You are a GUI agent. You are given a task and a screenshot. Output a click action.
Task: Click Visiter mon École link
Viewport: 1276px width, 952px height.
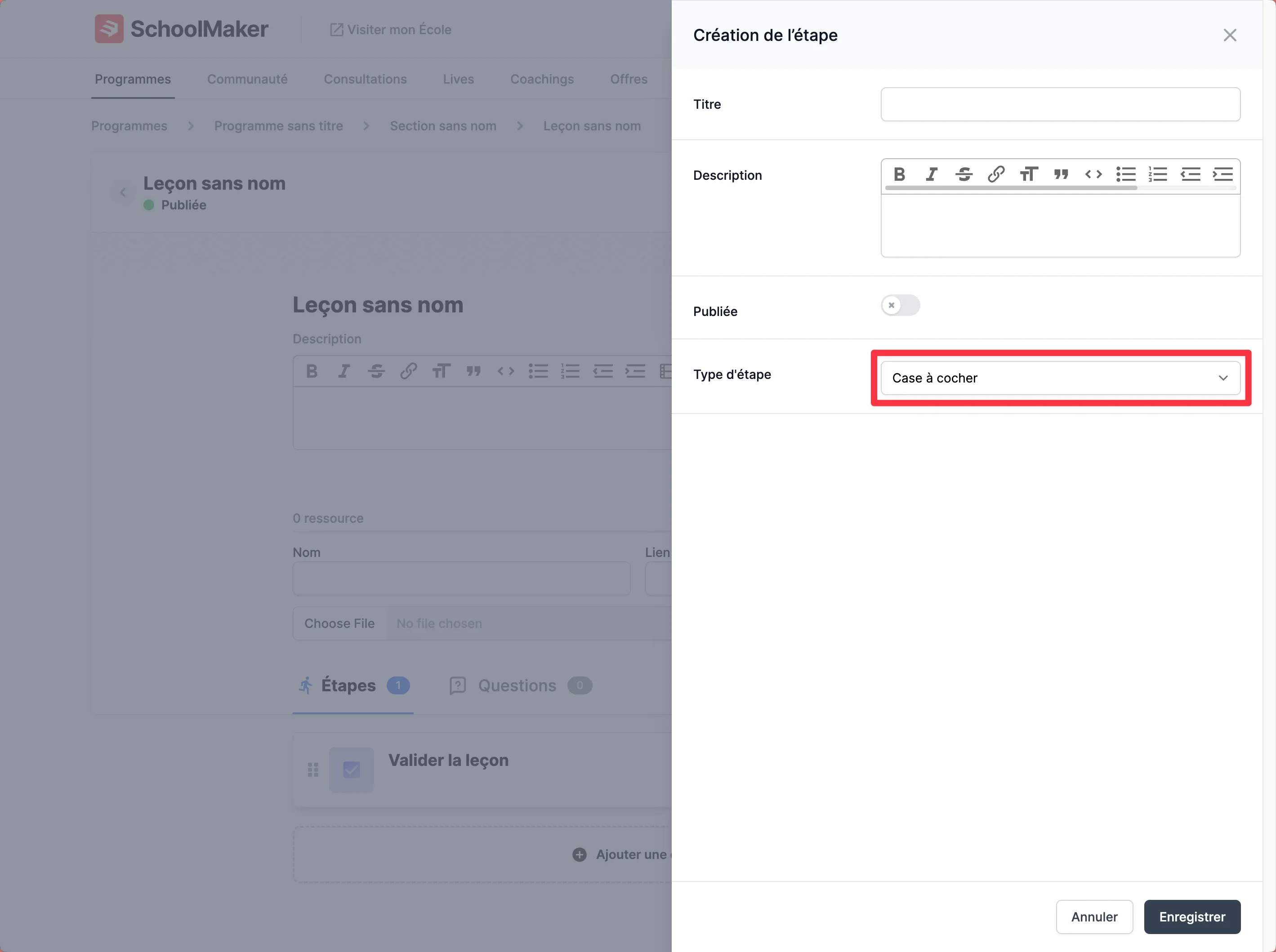click(390, 29)
